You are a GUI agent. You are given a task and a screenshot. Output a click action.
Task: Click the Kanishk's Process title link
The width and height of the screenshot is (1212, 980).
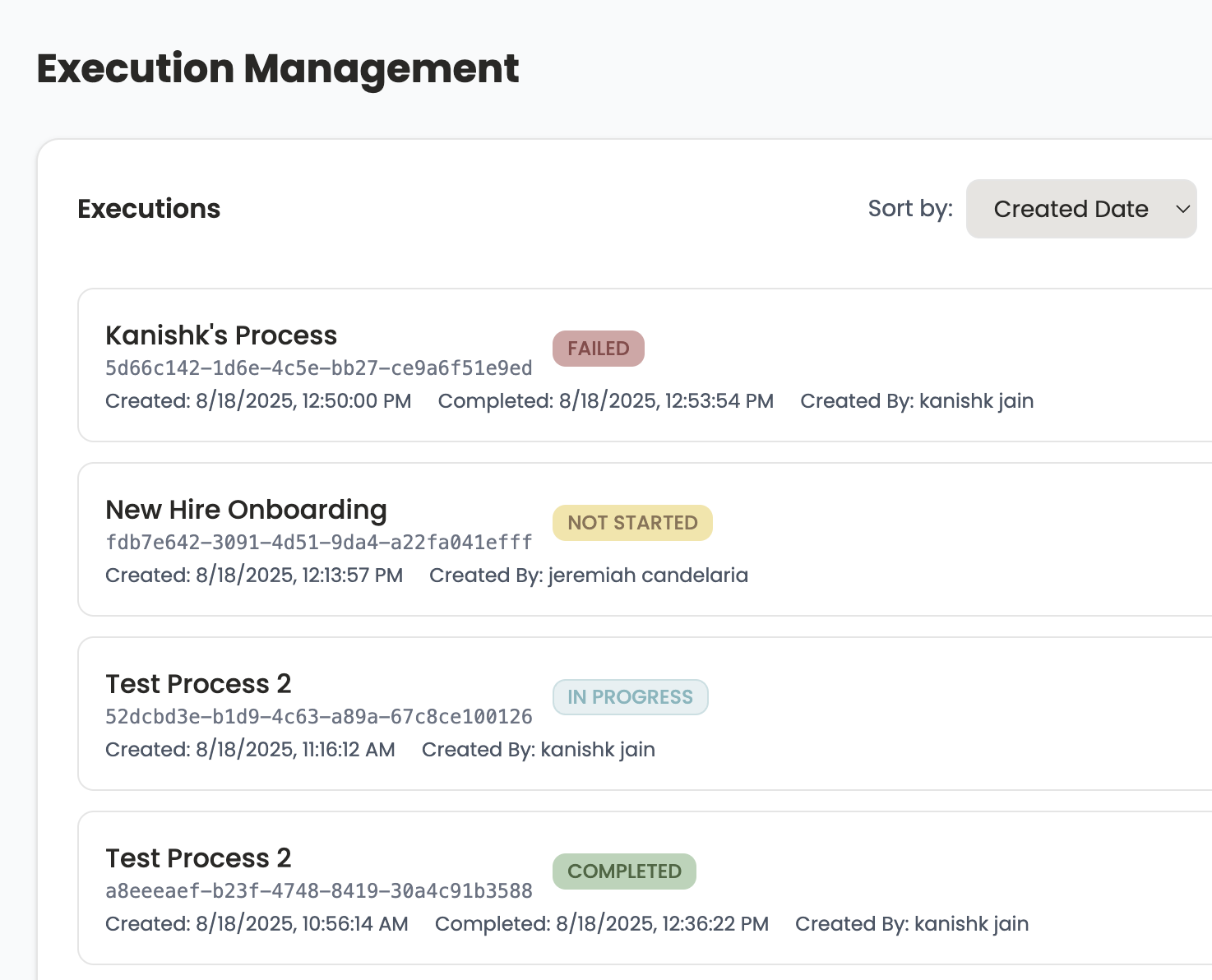tap(220, 335)
